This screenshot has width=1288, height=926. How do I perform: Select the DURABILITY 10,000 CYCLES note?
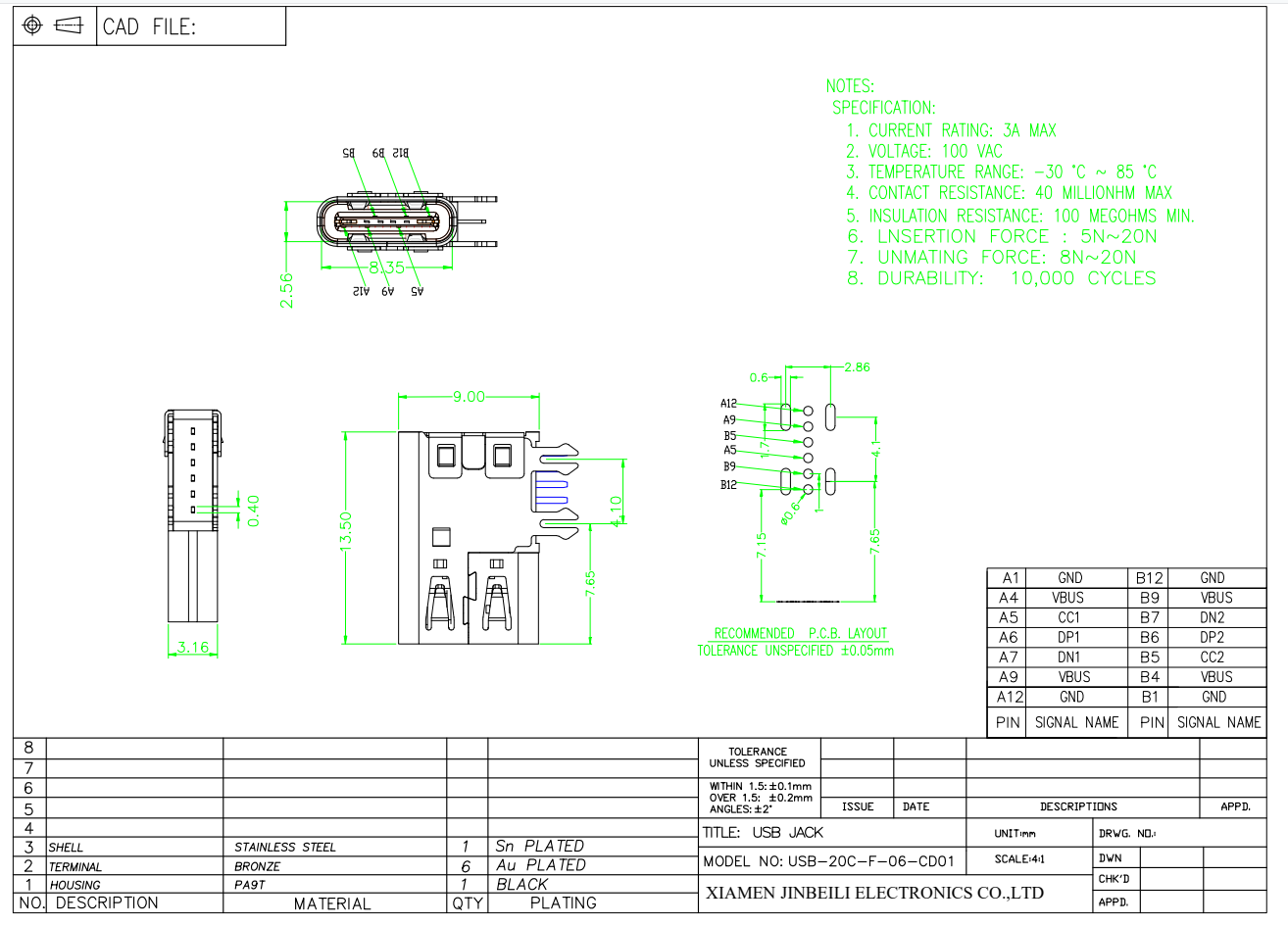[x=1002, y=278]
